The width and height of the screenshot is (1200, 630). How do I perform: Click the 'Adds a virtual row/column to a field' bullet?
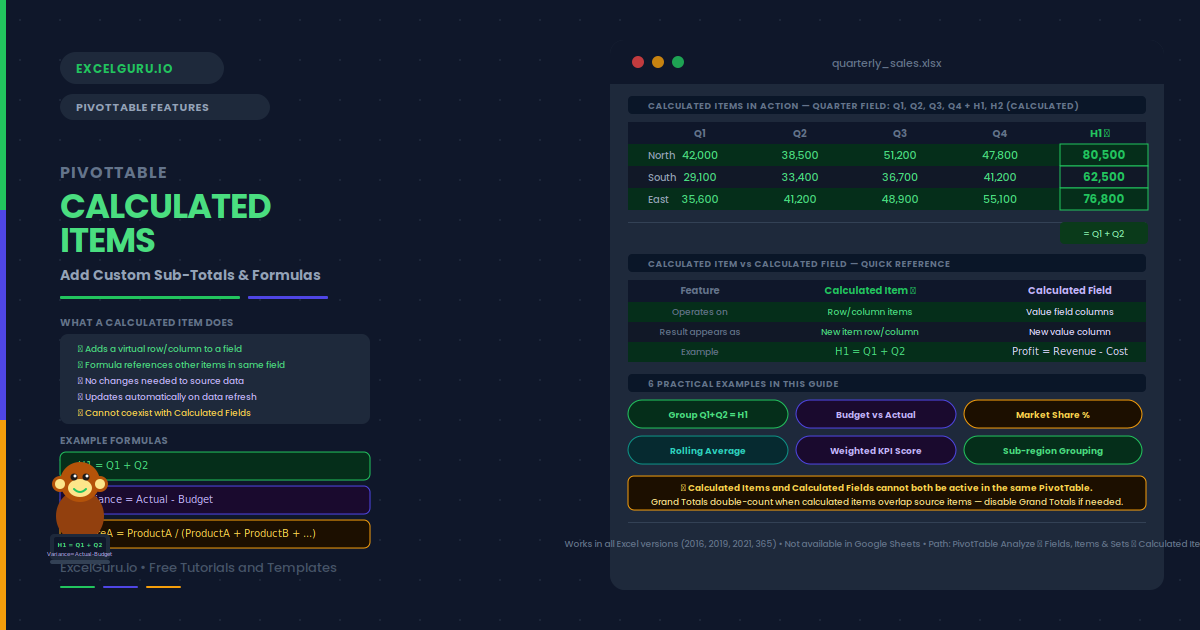point(160,349)
